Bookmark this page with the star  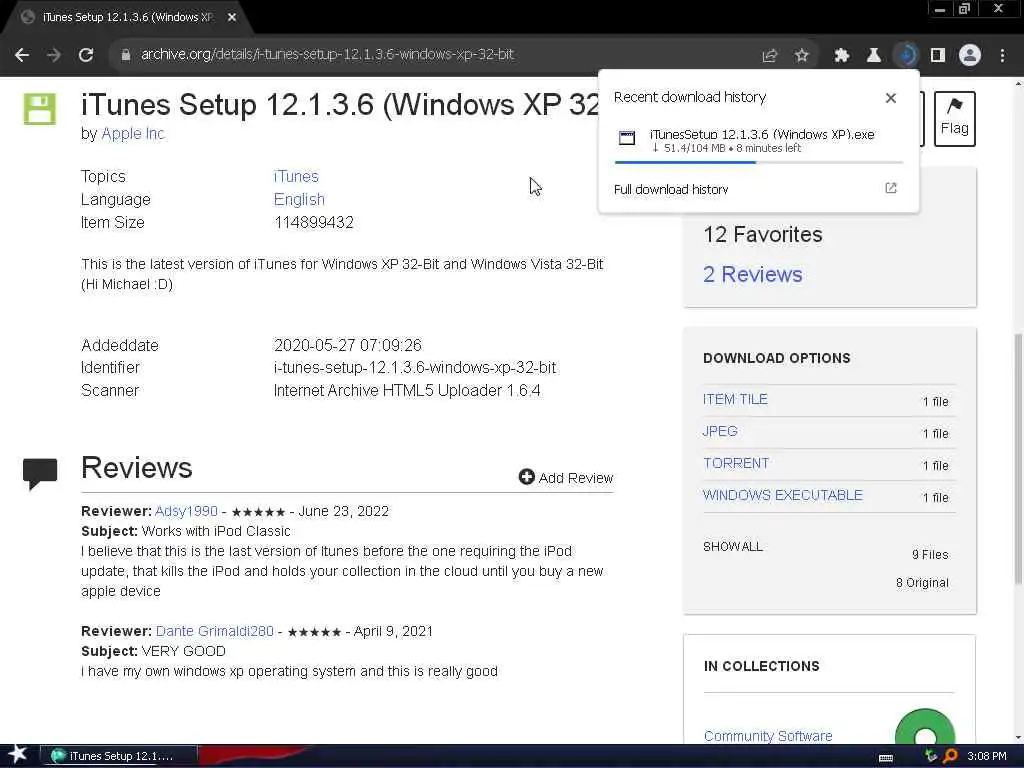[x=802, y=56]
